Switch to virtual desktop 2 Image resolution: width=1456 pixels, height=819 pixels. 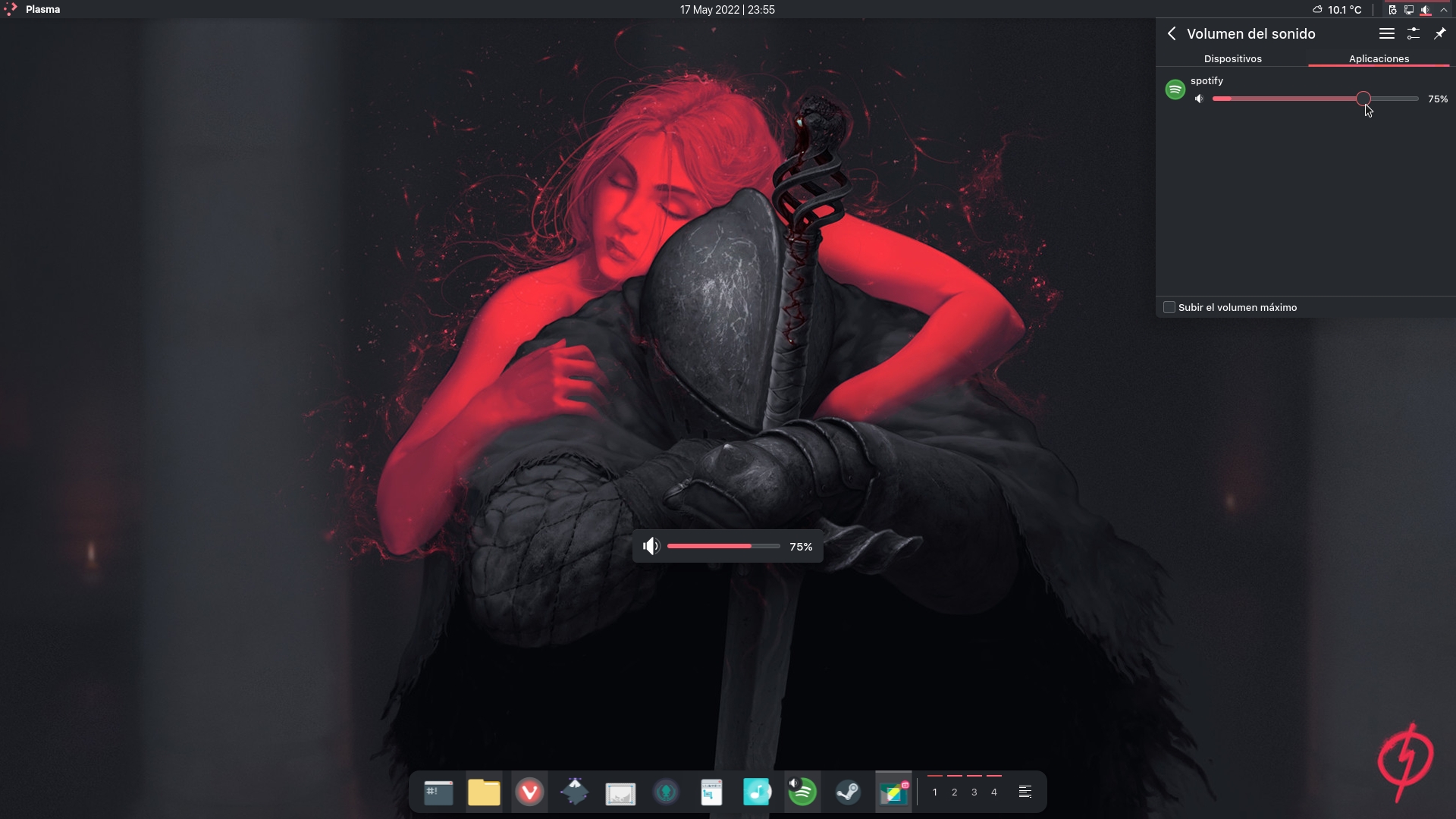click(x=955, y=792)
